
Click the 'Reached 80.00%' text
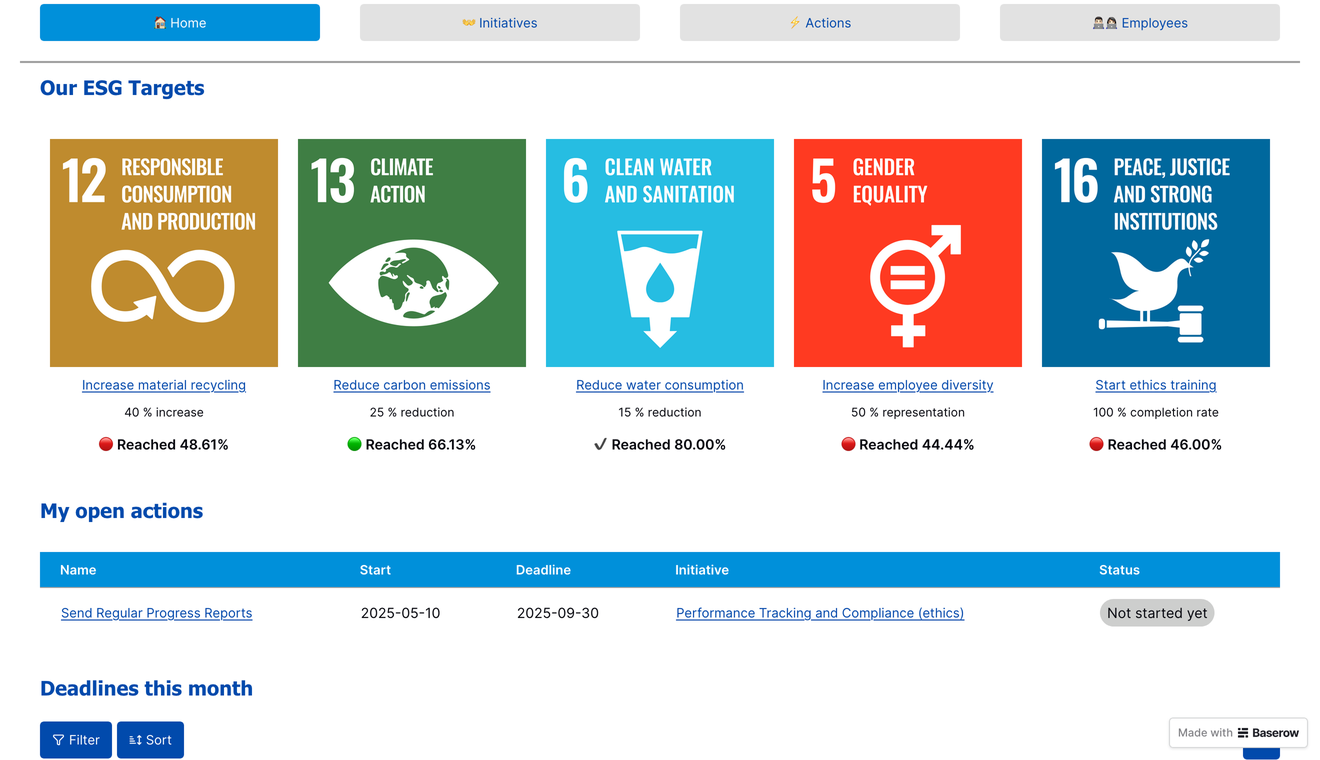[x=669, y=444]
